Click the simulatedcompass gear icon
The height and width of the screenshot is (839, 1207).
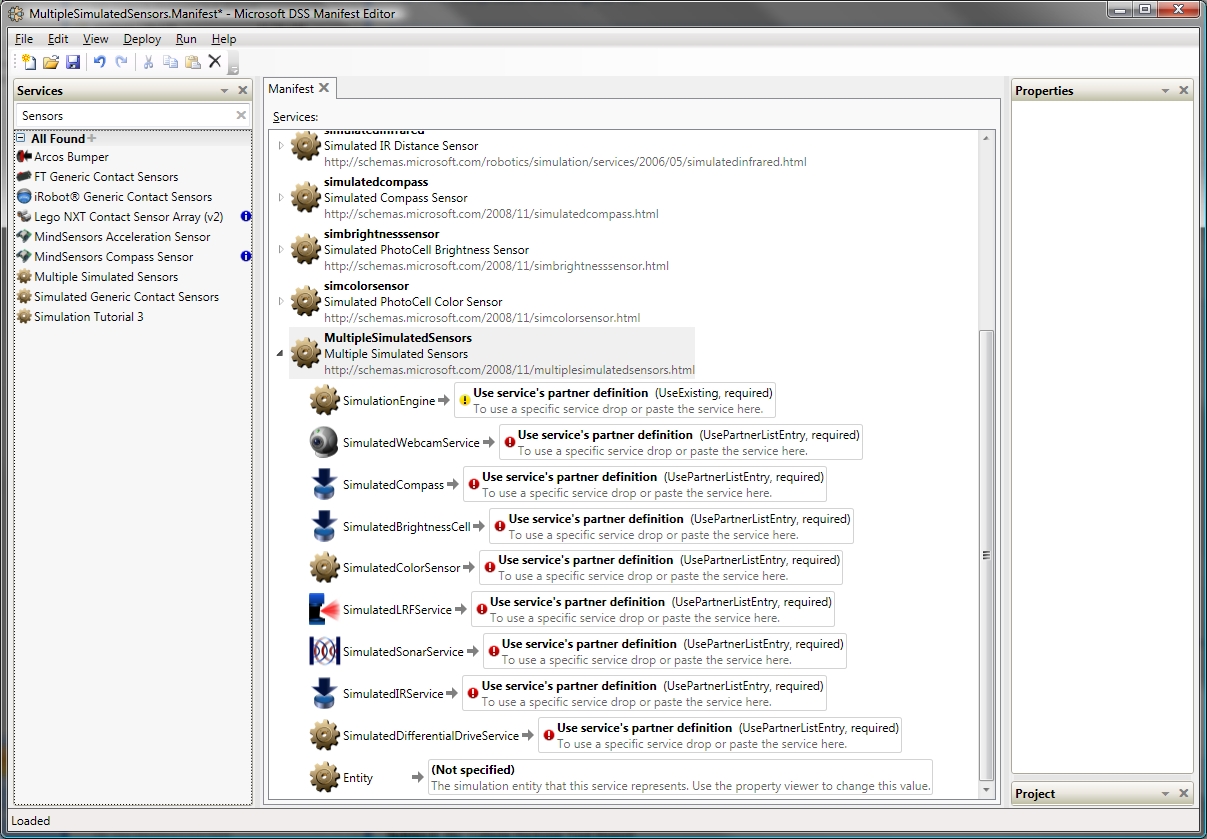tap(305, 197)
